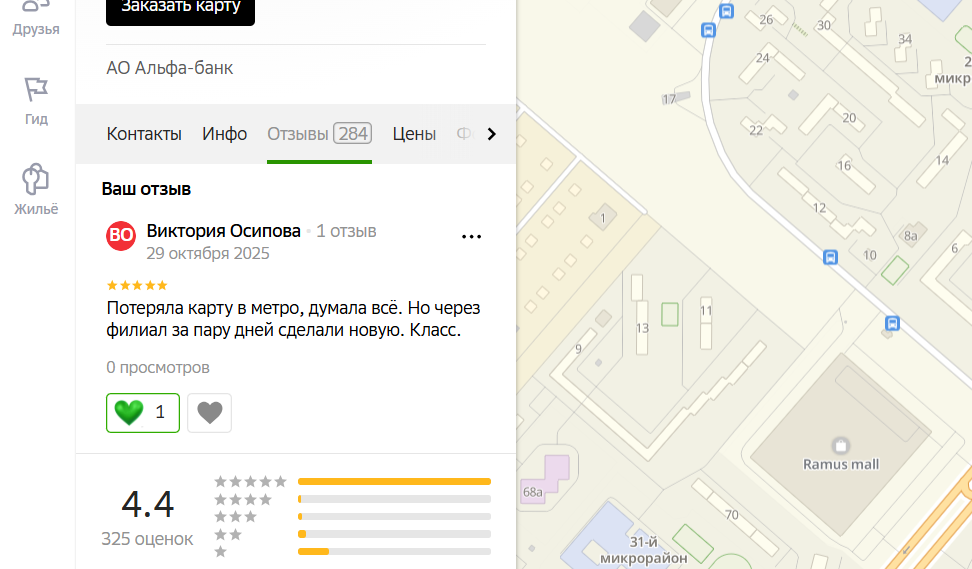Click the bus stop icon near building 10
The height and width of the screenshot is (569, 972).
pos(831,257)
